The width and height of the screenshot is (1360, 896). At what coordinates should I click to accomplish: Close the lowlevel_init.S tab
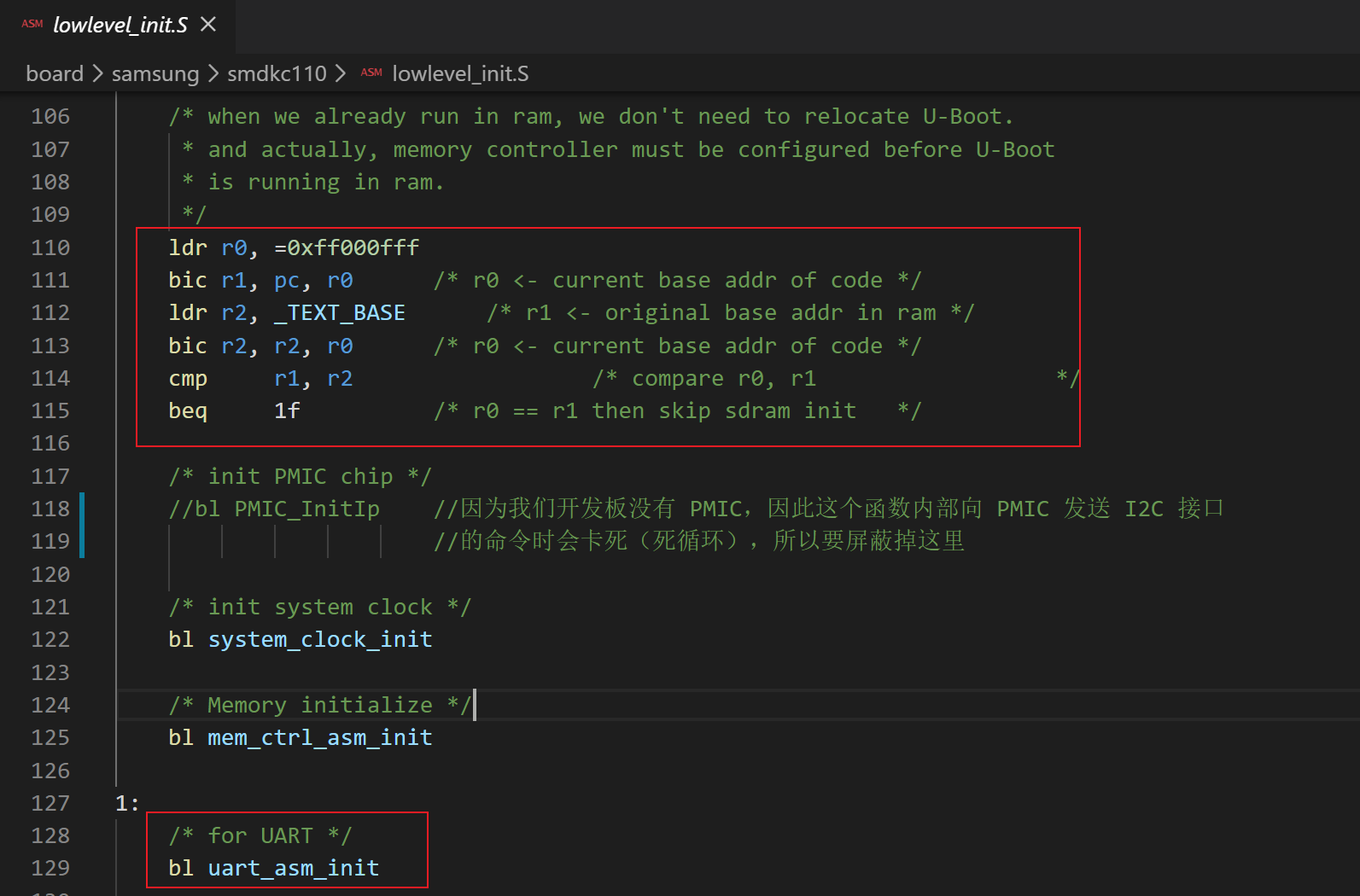(x=208, y=25)
